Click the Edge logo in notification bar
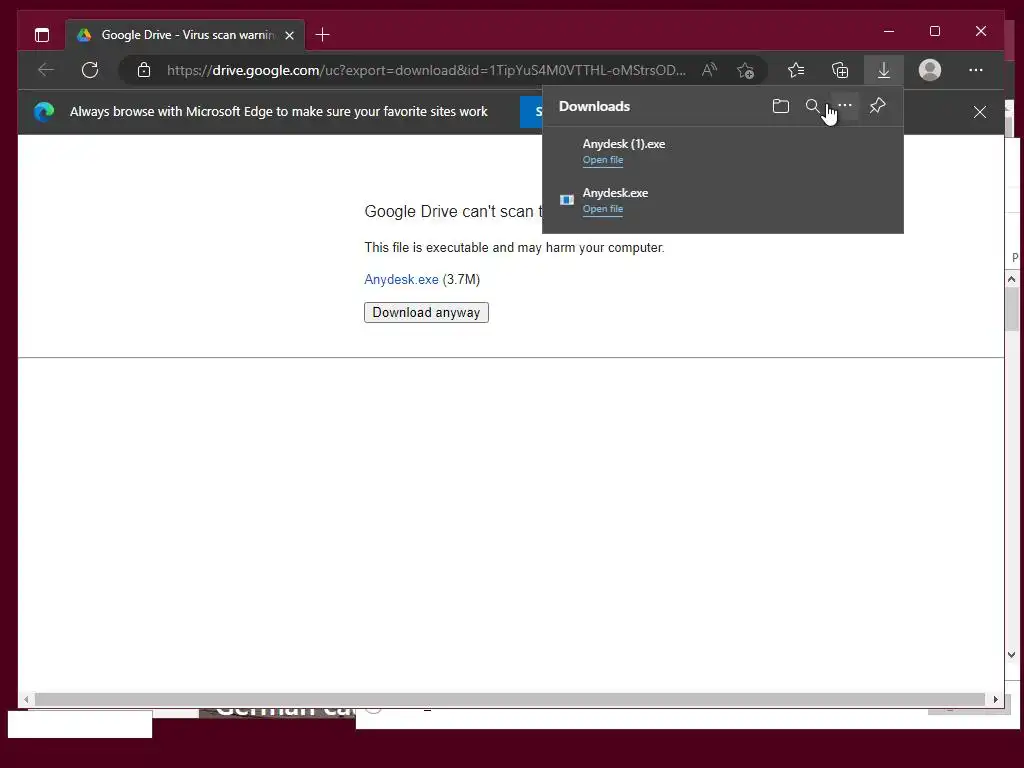 44,112
